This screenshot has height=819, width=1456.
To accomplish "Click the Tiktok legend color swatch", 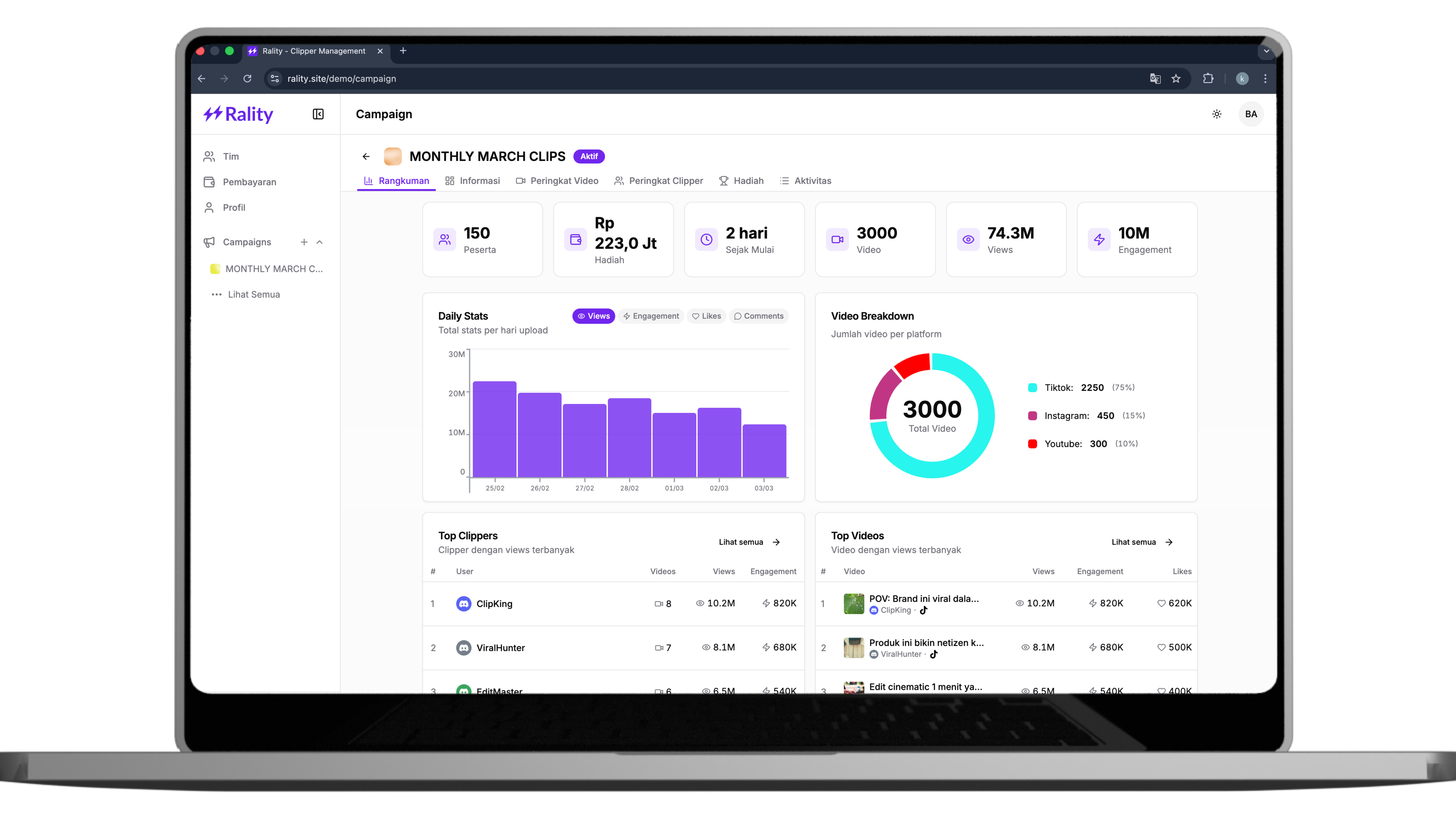I will [1032, 388].
